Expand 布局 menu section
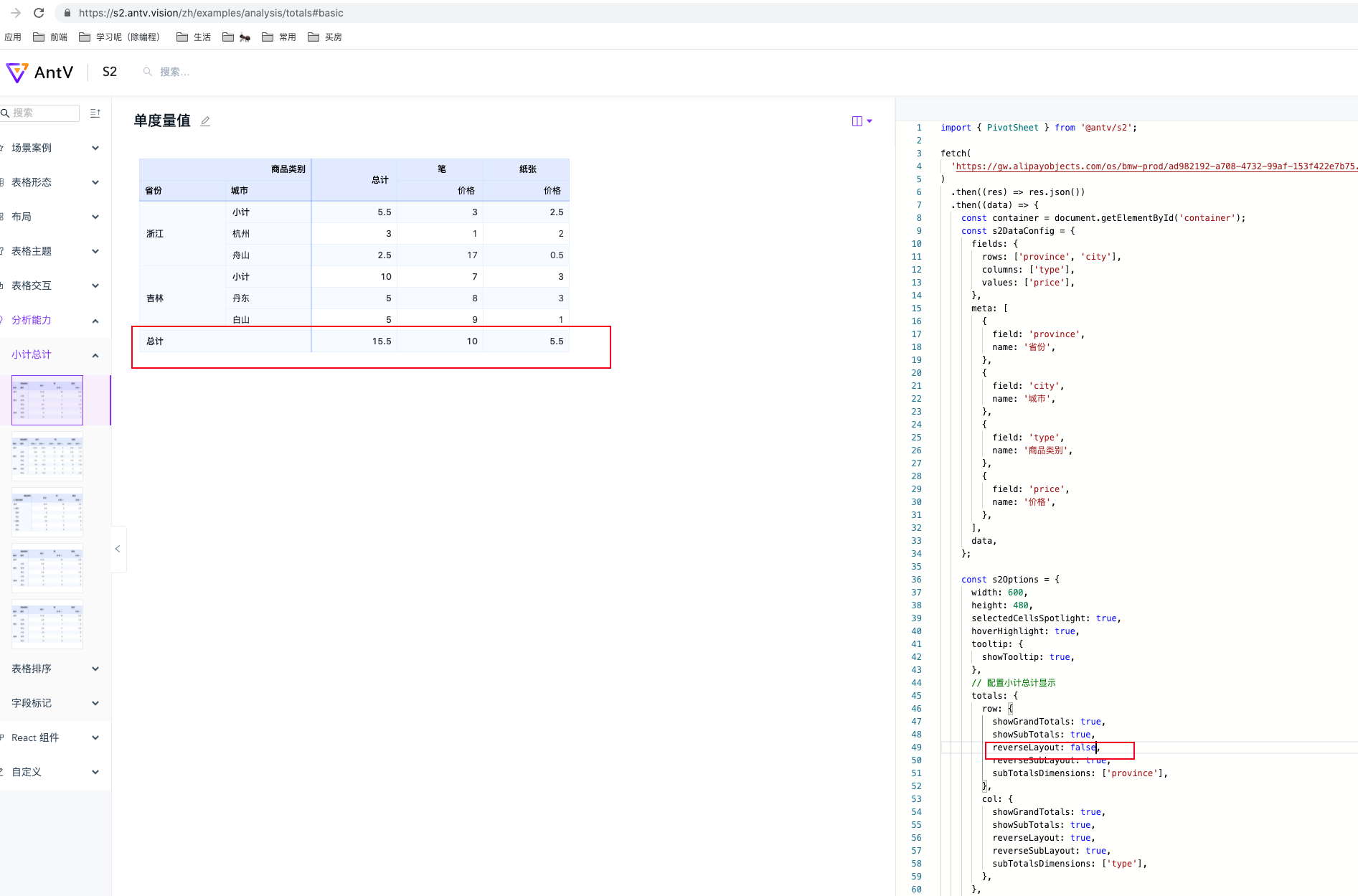This screenshot has width=1358, height=896. [x=55, y=217]
